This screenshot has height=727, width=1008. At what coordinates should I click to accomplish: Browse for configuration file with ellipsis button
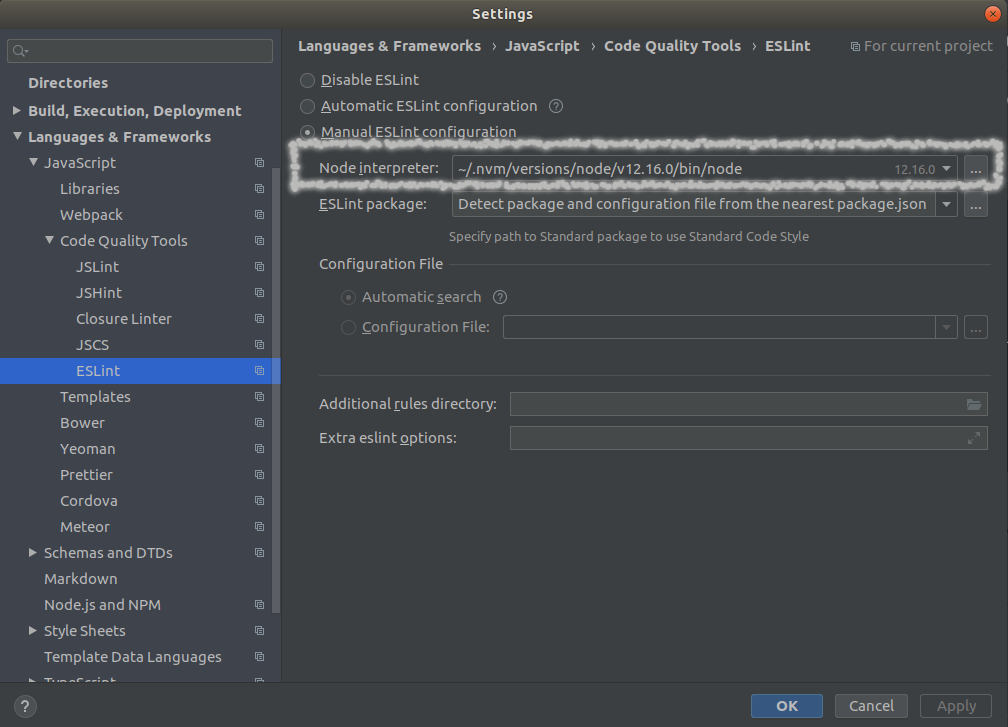coord(975,327)
